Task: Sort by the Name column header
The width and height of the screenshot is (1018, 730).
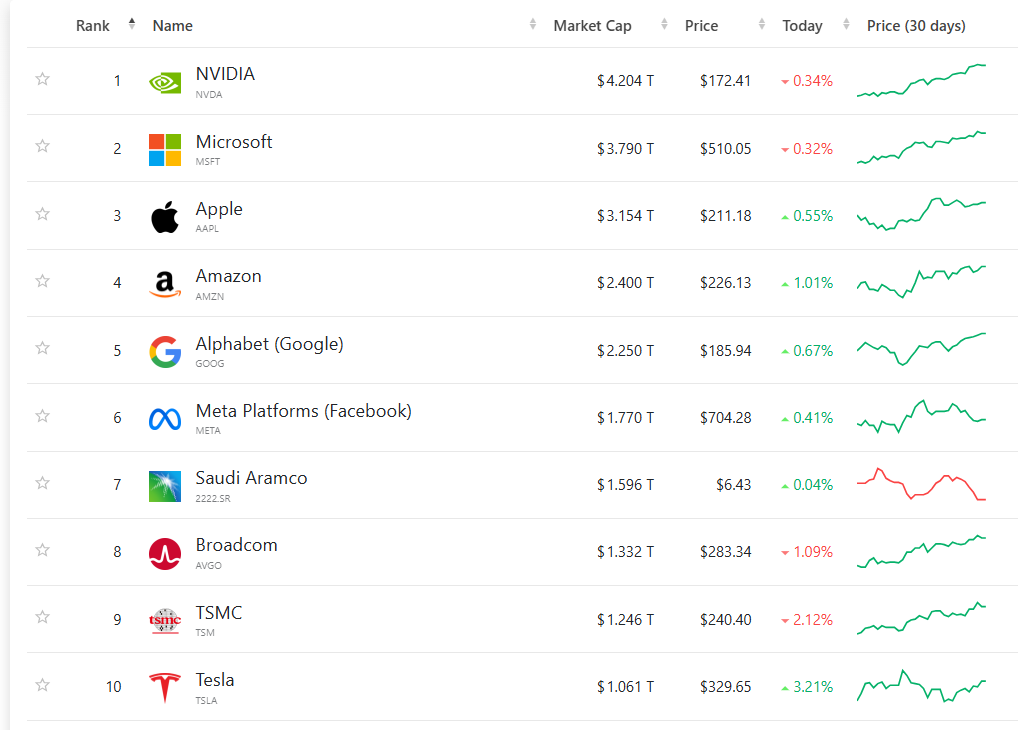Action: point(173,26)
